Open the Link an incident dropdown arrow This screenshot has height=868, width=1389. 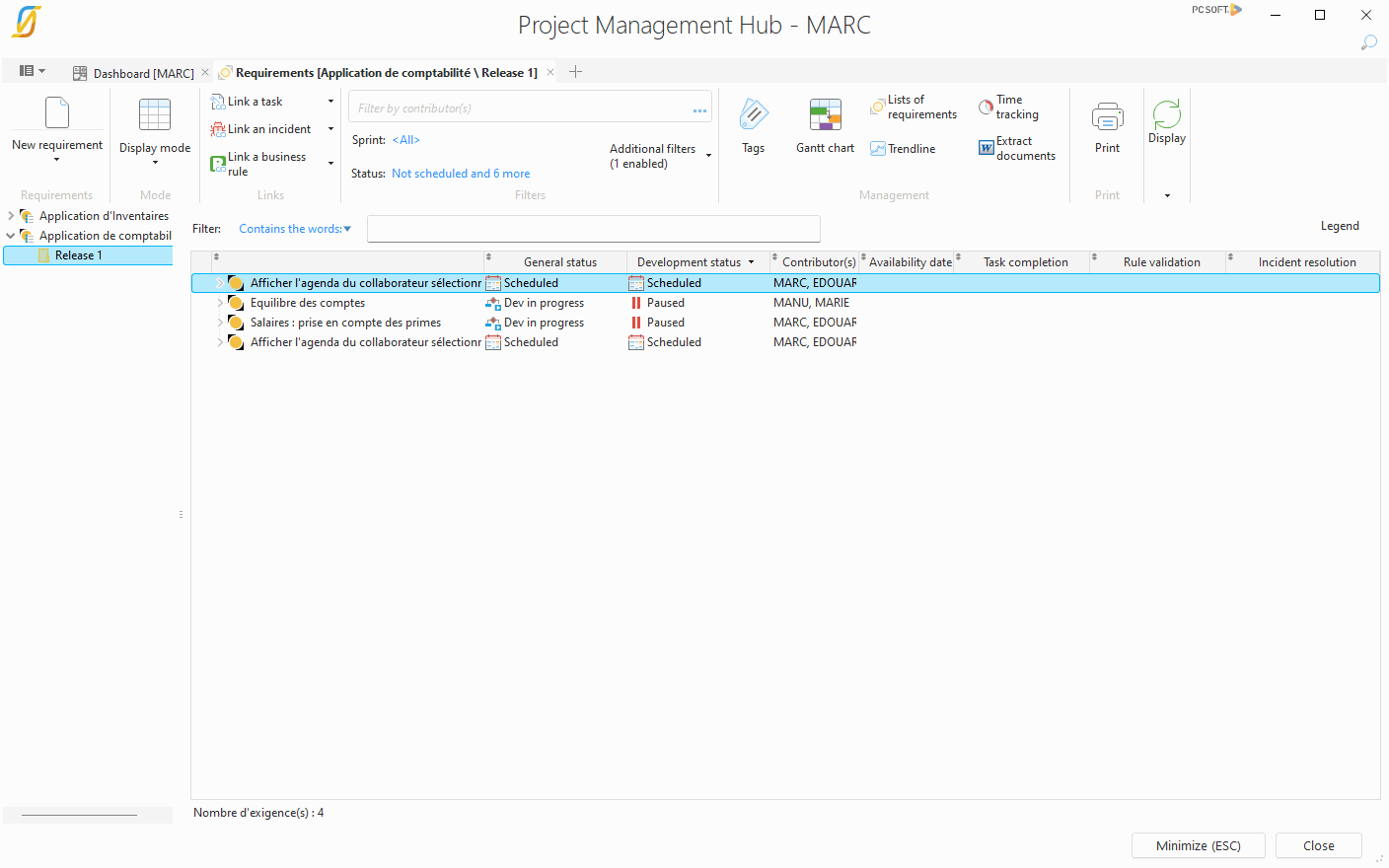330,129
